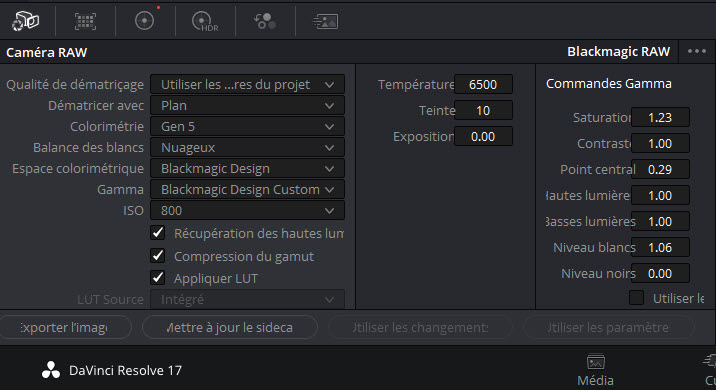Uncheck the Appliquer LUT checkbox

[158, 278]
